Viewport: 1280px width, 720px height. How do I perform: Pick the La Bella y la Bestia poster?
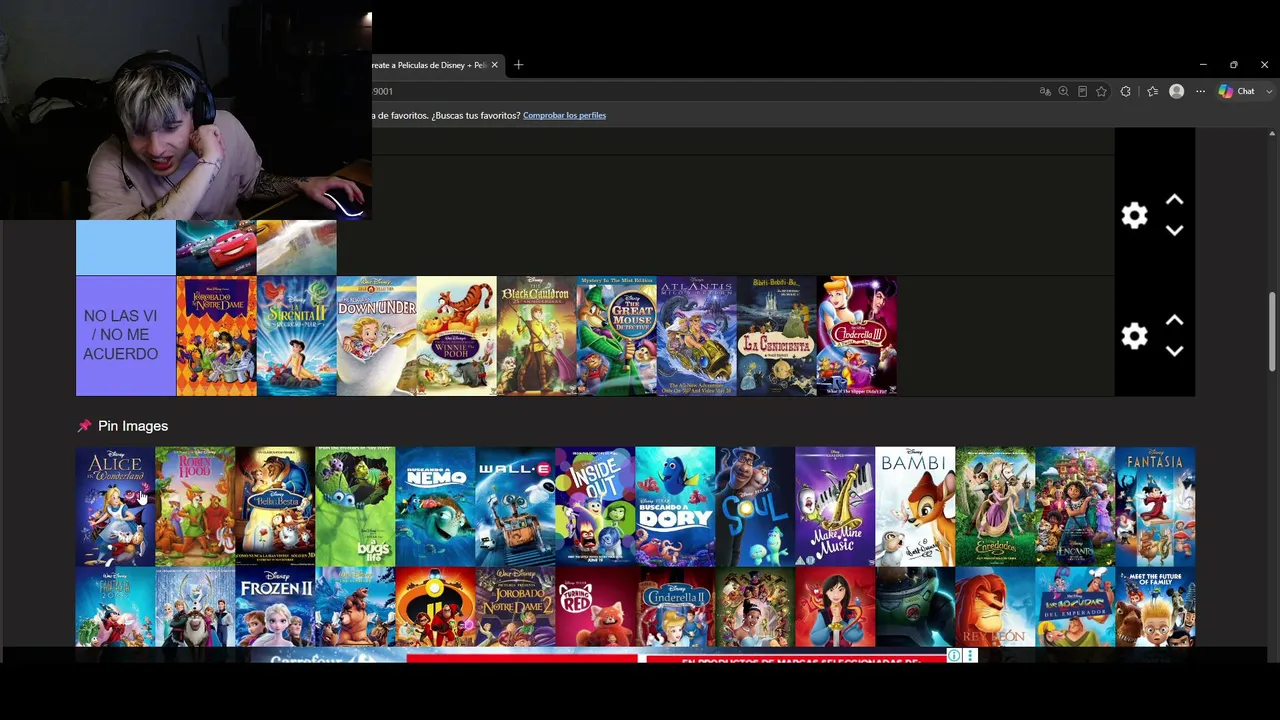[x=275, y=506]
